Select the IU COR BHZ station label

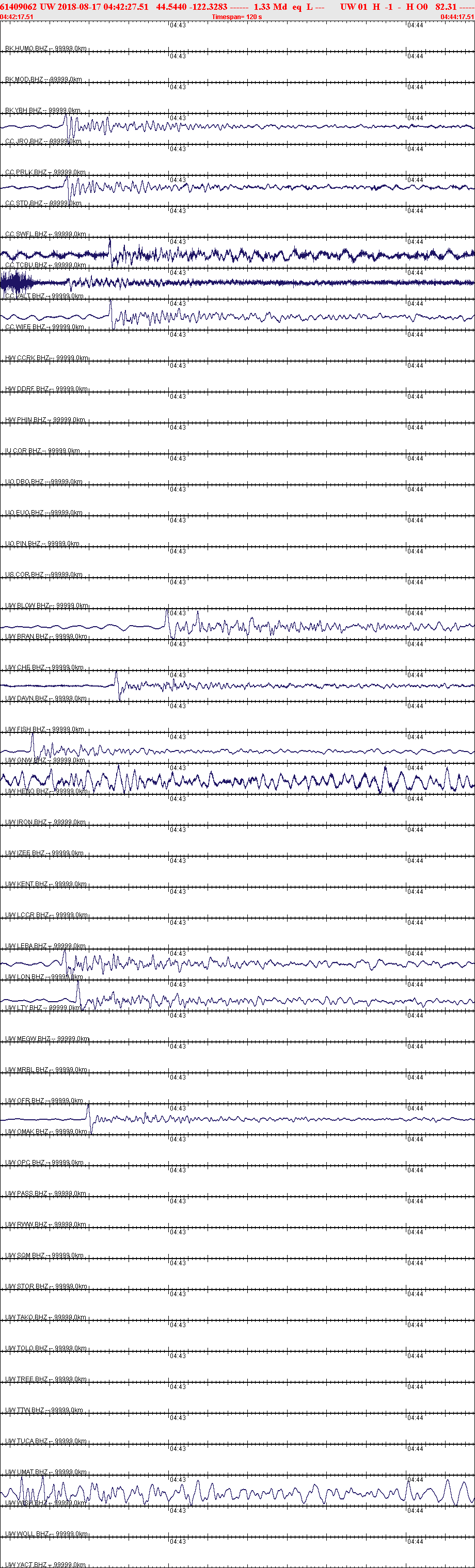click(43, 451)
